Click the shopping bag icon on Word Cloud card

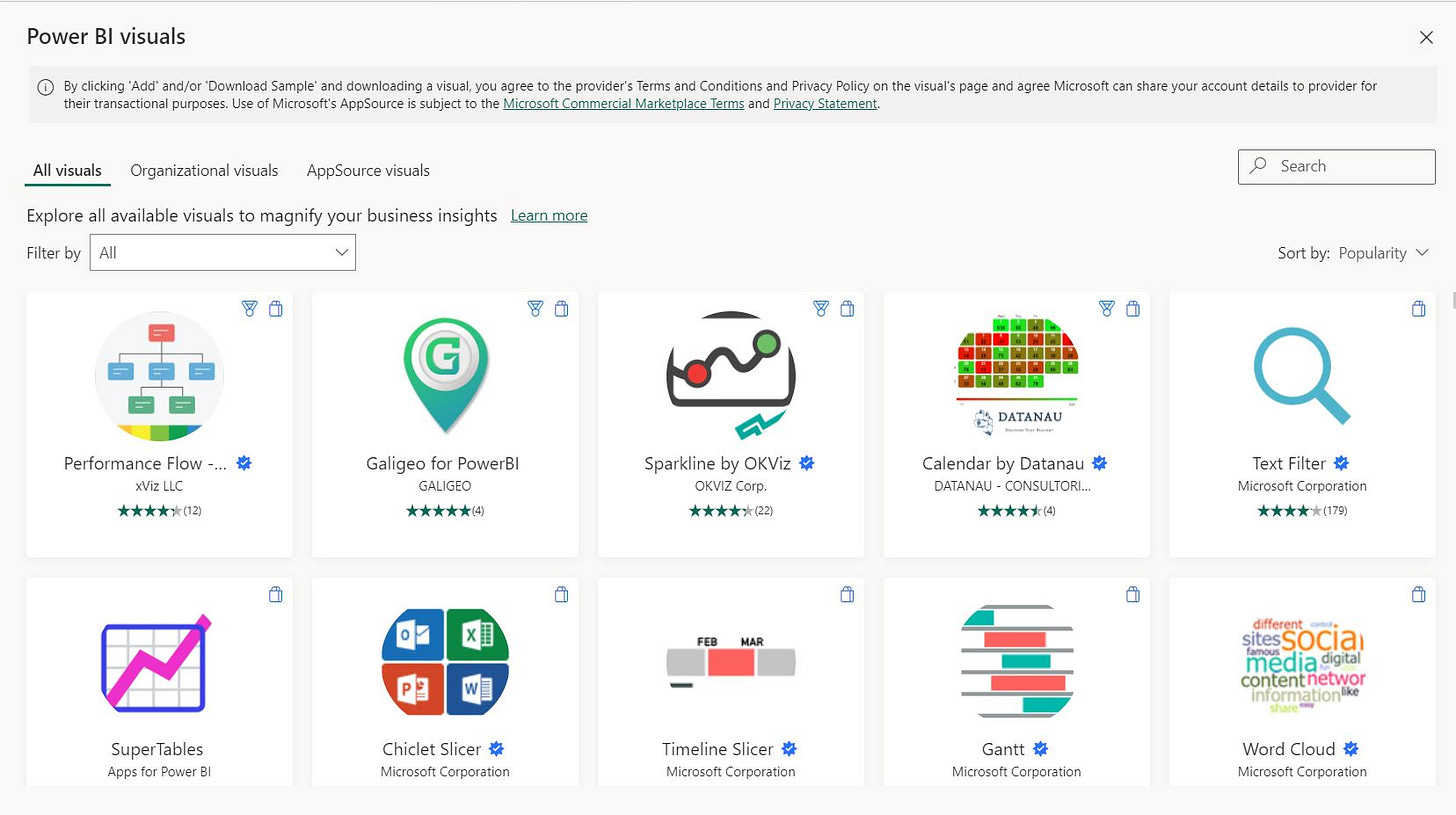click(x=1418, y=595)
